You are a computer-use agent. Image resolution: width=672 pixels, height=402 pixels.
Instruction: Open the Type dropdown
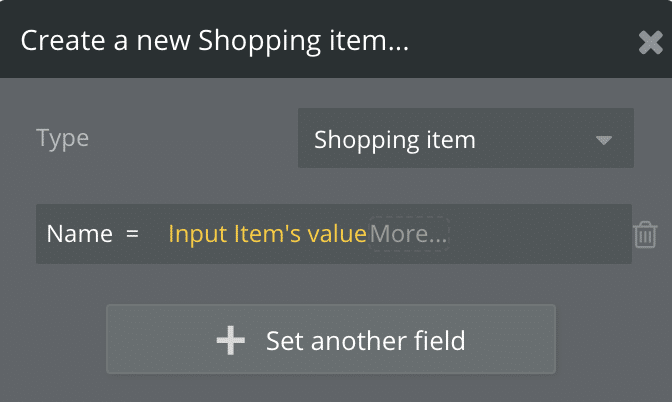point(465,139)
